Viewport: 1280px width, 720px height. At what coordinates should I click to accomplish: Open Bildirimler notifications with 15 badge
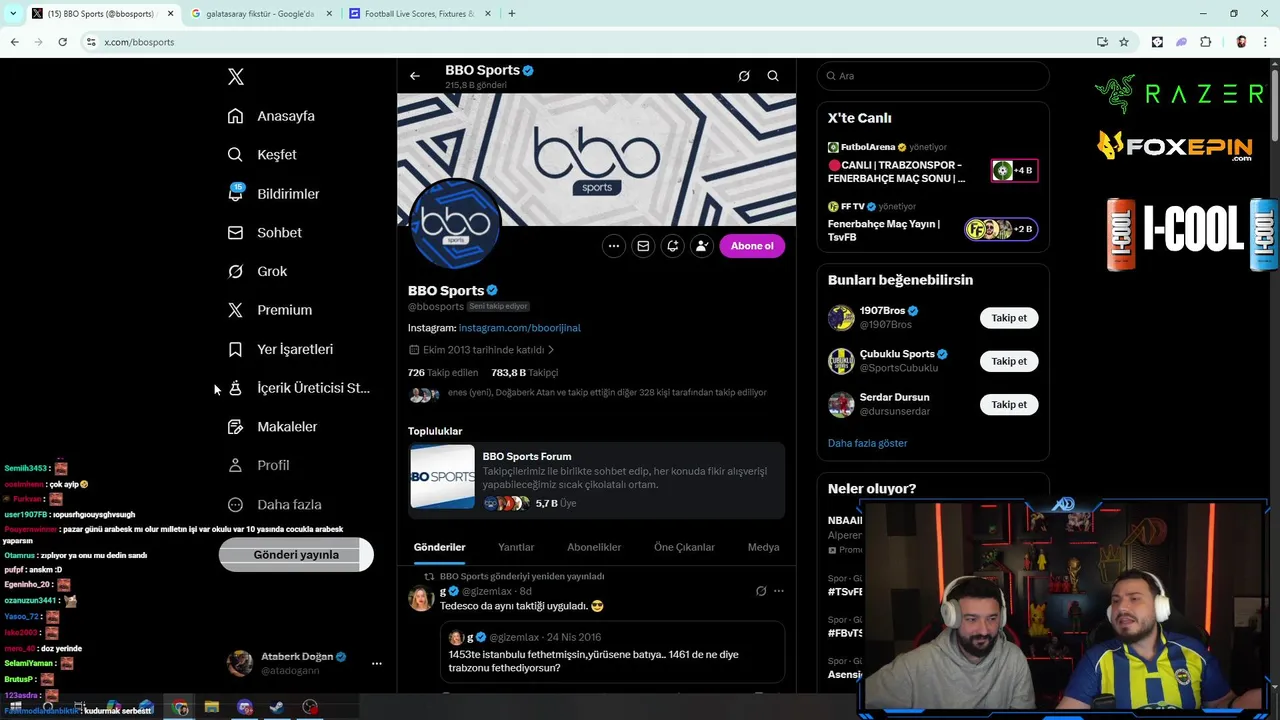pos(273,194)
